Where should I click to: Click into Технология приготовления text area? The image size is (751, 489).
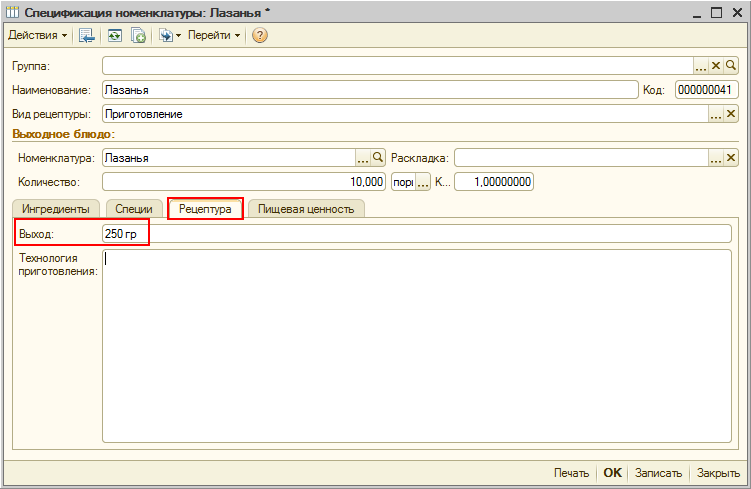[x=416, y=345]
